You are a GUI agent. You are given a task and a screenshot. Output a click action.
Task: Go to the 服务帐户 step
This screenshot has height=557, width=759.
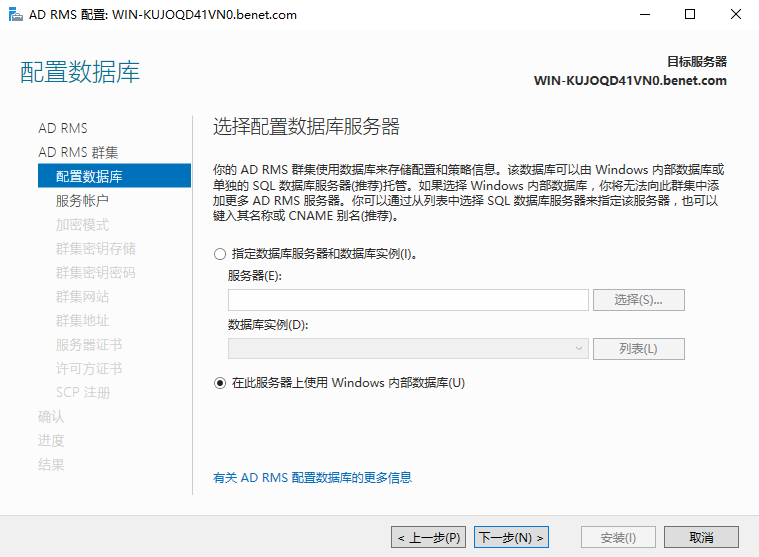click(82, 200)
